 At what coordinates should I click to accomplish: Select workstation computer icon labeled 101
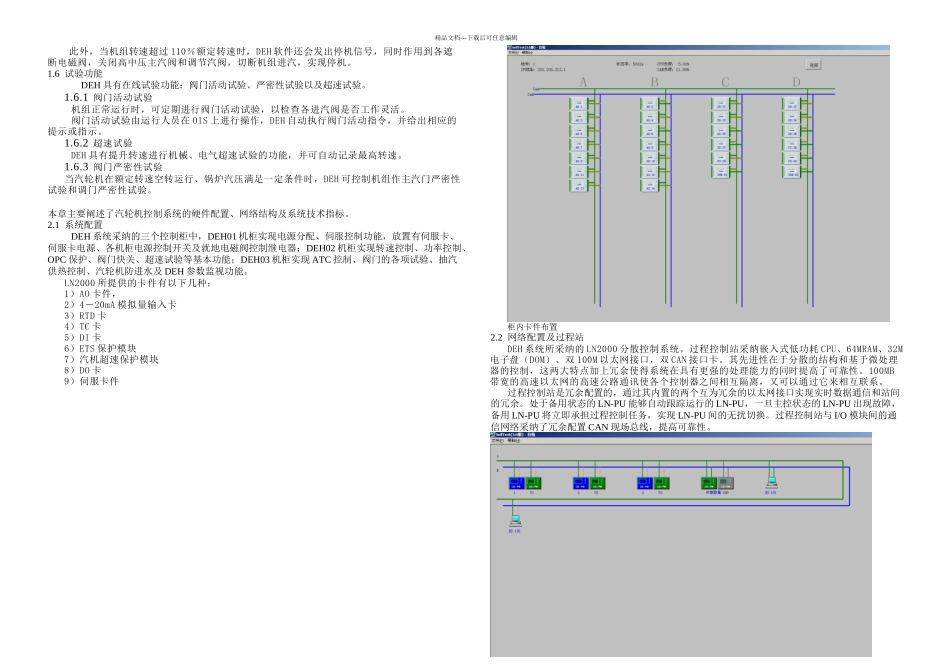tap(771, 483)
